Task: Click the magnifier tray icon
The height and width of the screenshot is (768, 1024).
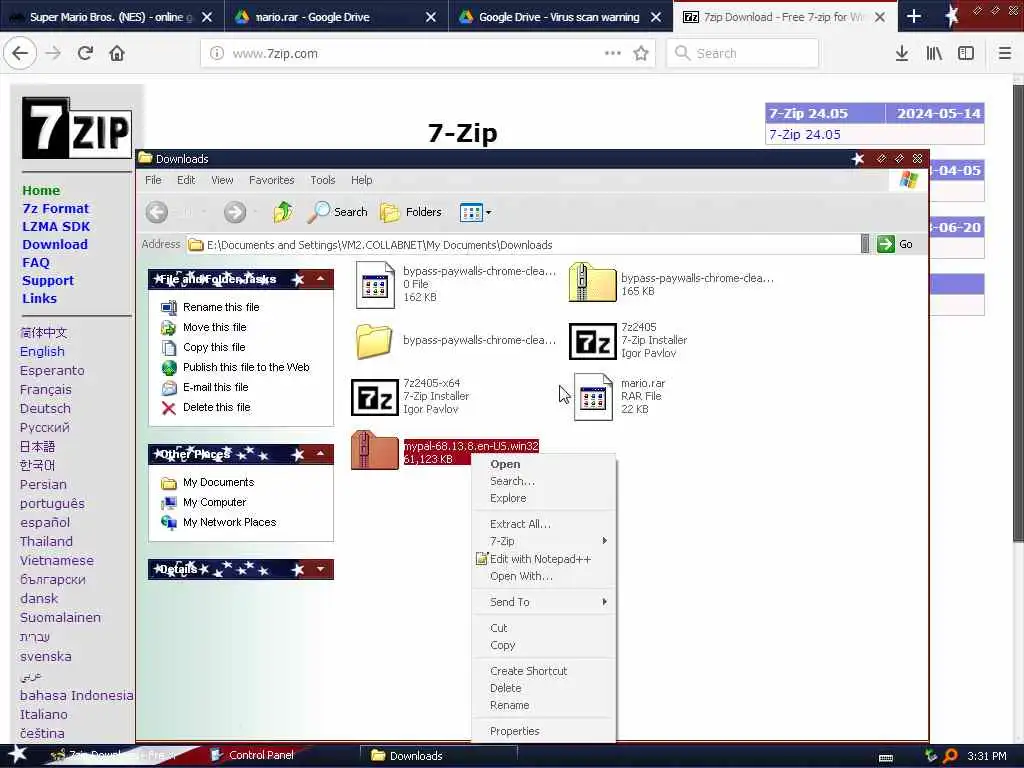Action: 950,756
